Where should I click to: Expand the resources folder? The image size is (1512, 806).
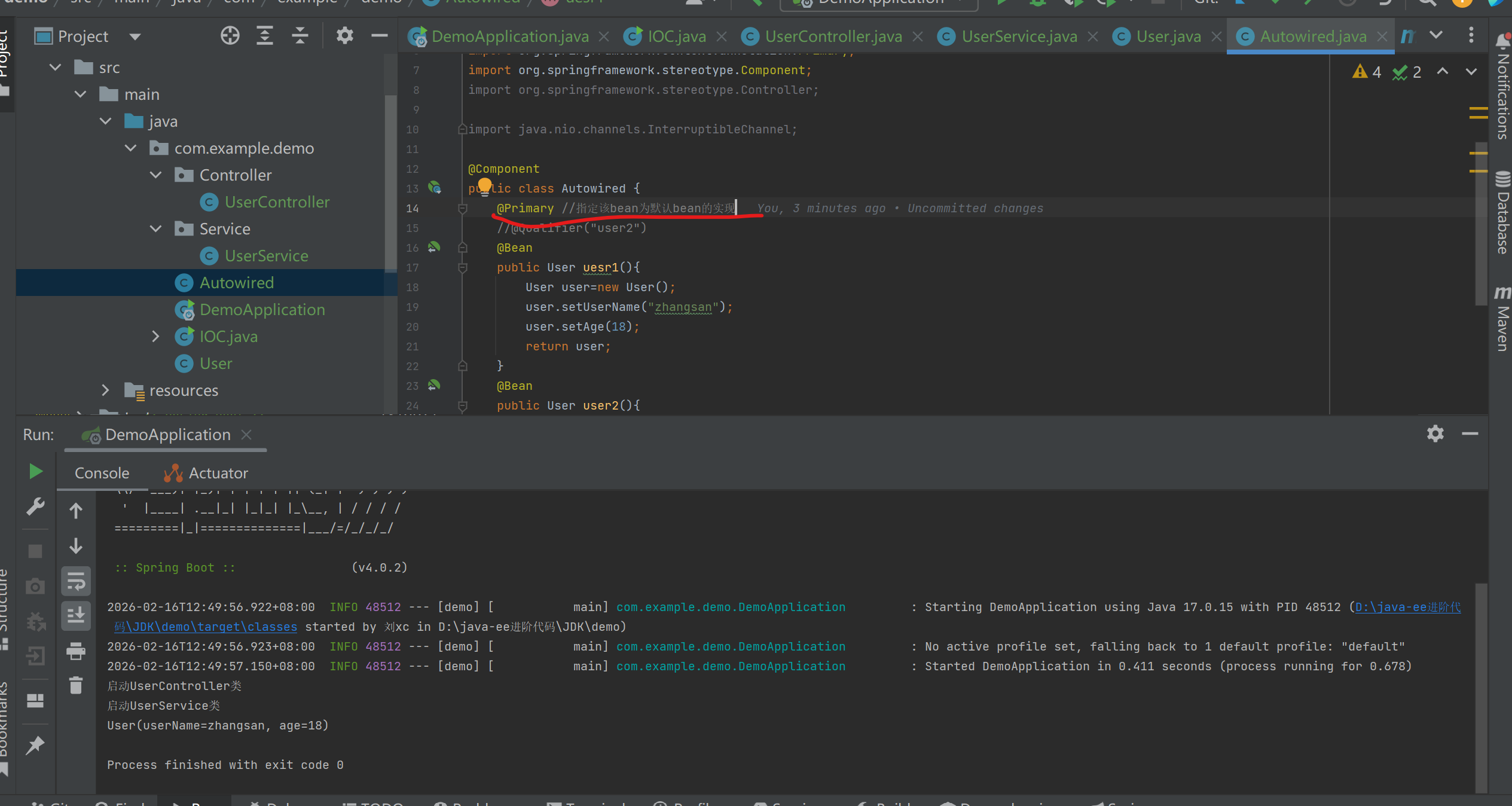coord(105,390)
